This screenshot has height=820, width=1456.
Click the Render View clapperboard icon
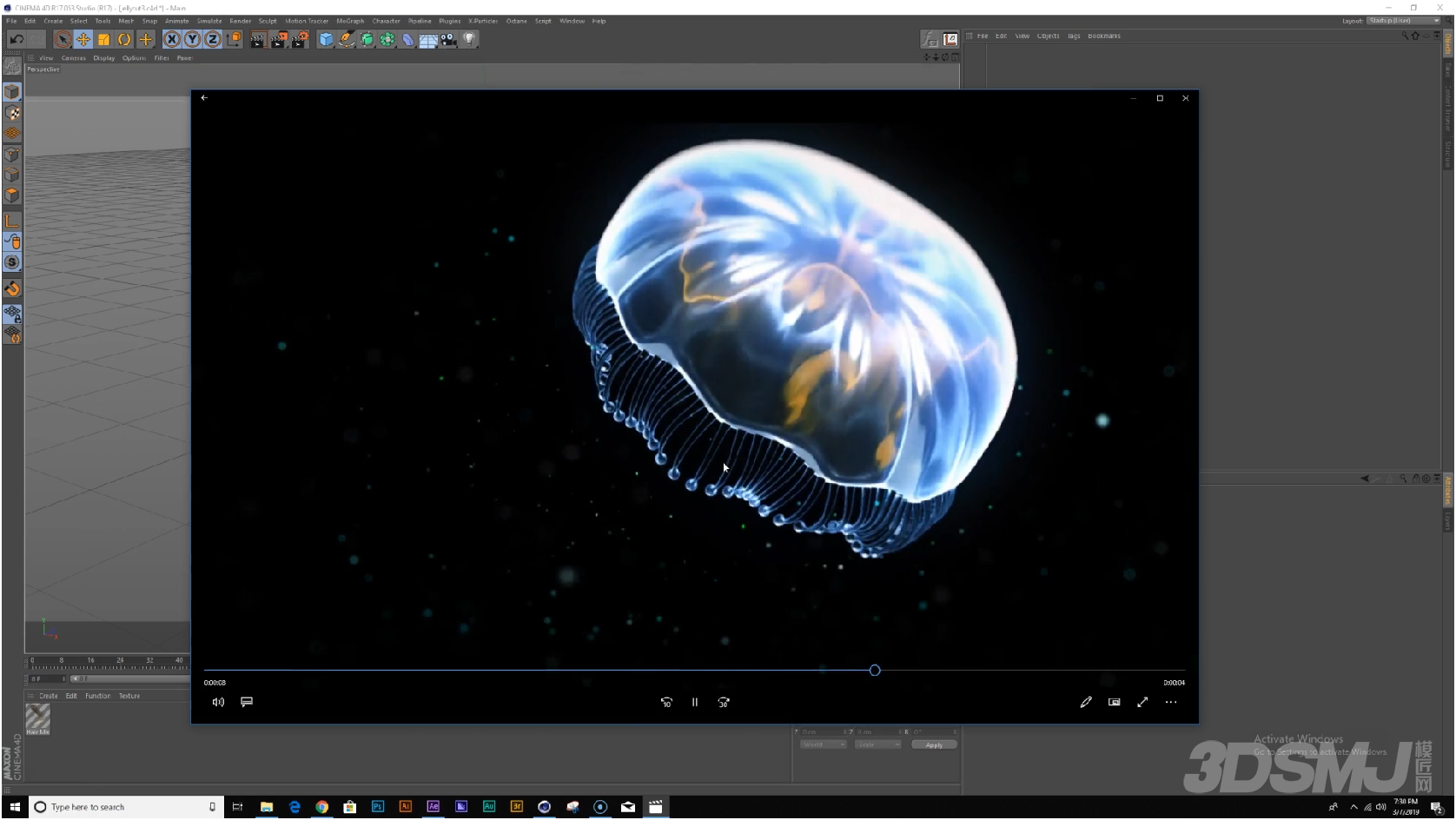258,39
